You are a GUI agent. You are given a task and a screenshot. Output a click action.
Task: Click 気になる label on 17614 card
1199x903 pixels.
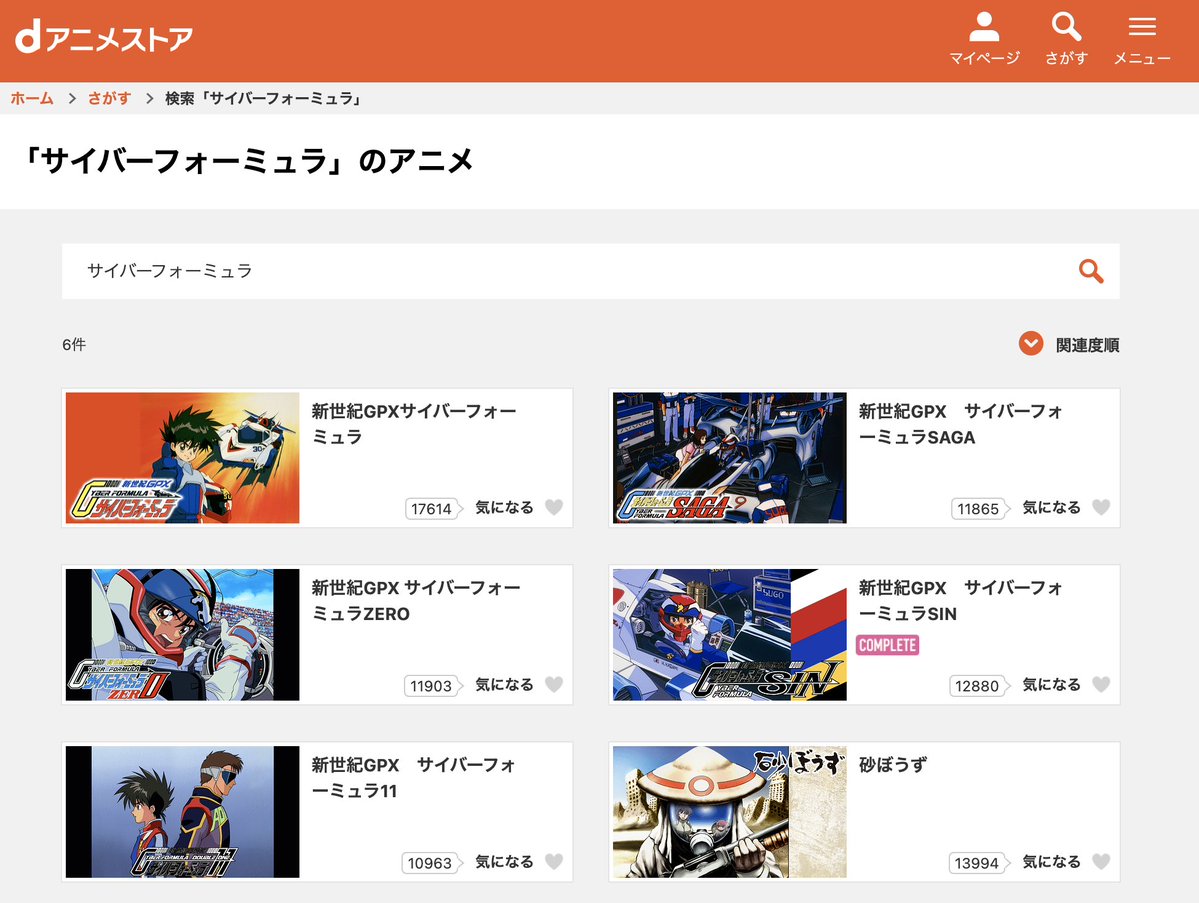(x=504, y=507)
